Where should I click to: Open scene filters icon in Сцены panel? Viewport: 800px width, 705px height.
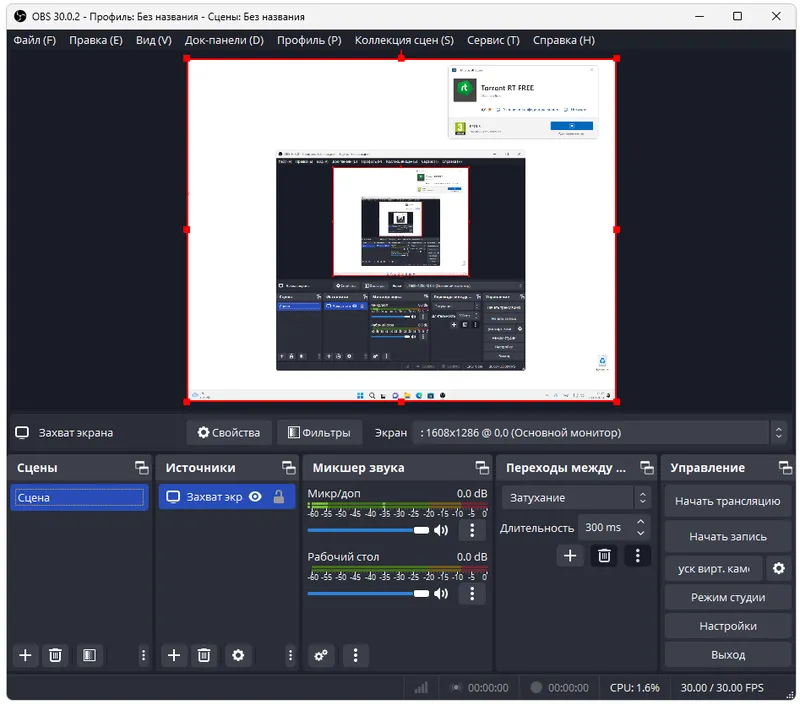coord(89,655)
